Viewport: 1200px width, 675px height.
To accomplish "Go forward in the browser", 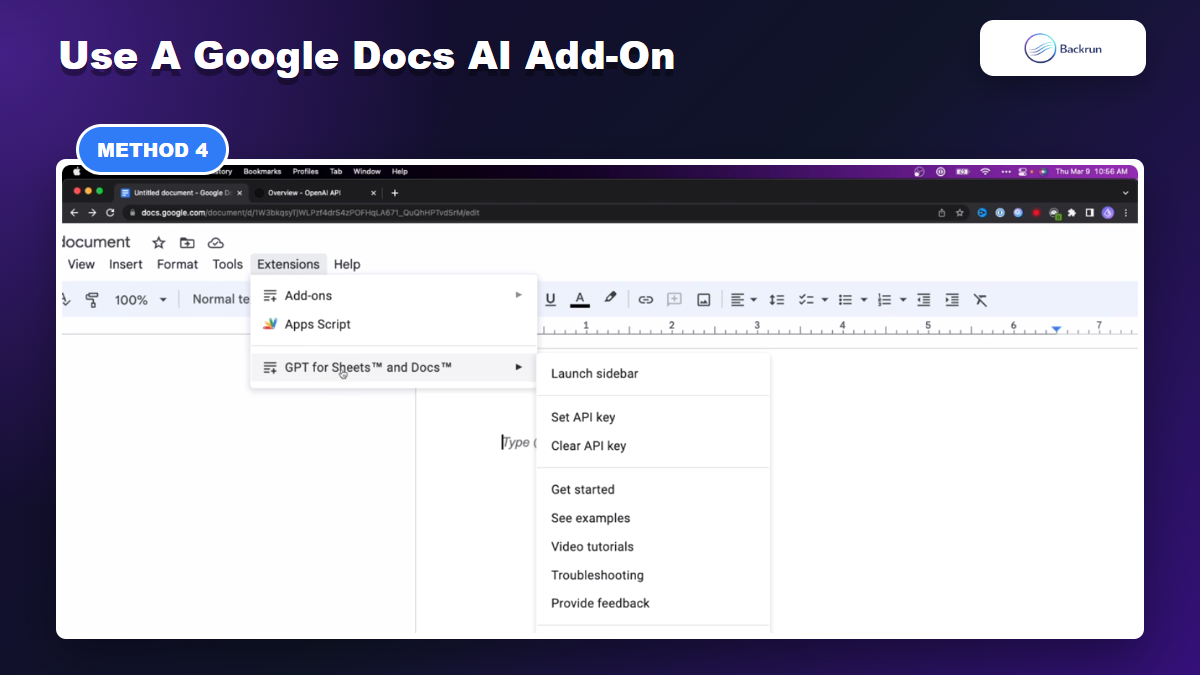I will [x=92, y=212].
